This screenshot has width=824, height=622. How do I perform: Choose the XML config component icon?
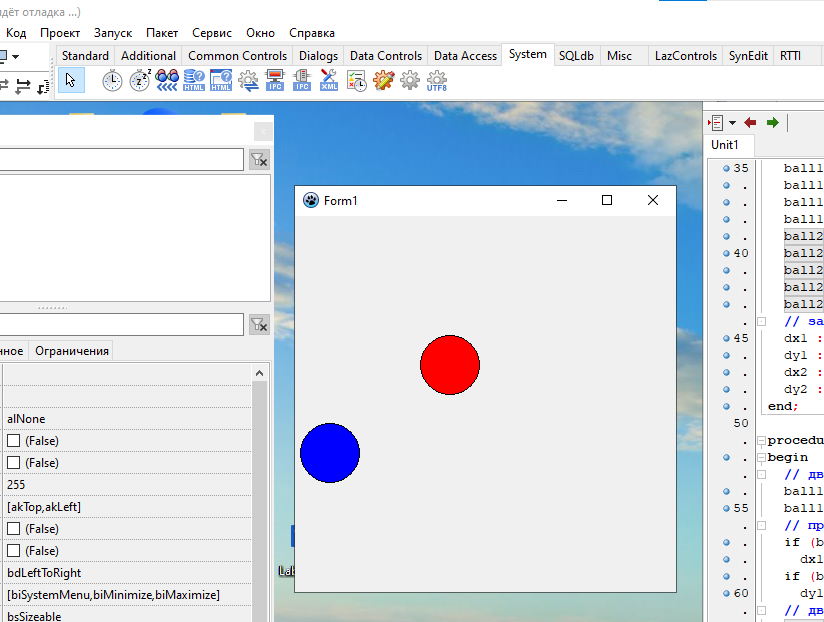(329, 81)
